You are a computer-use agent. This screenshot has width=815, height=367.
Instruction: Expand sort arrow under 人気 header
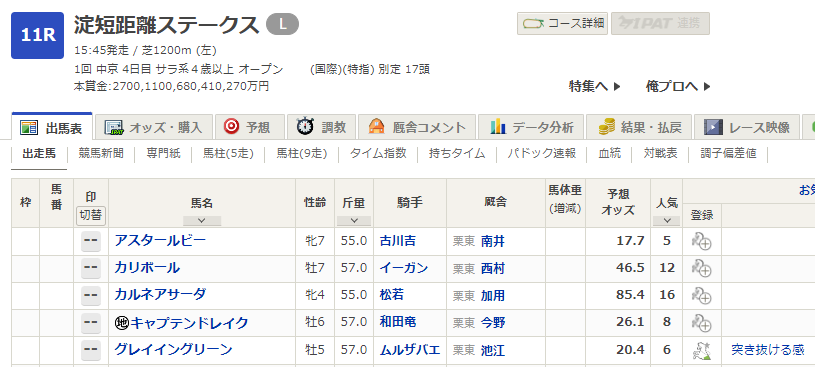(x=666, y=220)
